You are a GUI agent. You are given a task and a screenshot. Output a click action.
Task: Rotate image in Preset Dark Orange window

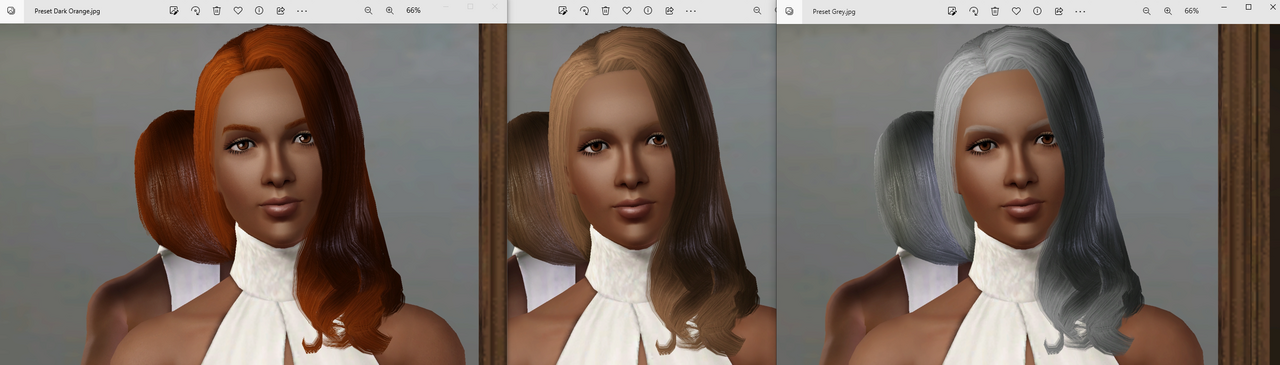coord(195,10)
